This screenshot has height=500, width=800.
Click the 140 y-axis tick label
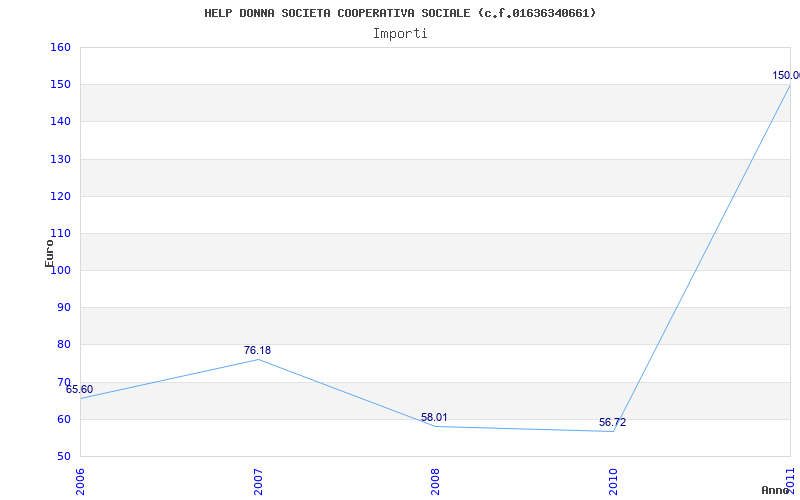[x=60, y=122]
